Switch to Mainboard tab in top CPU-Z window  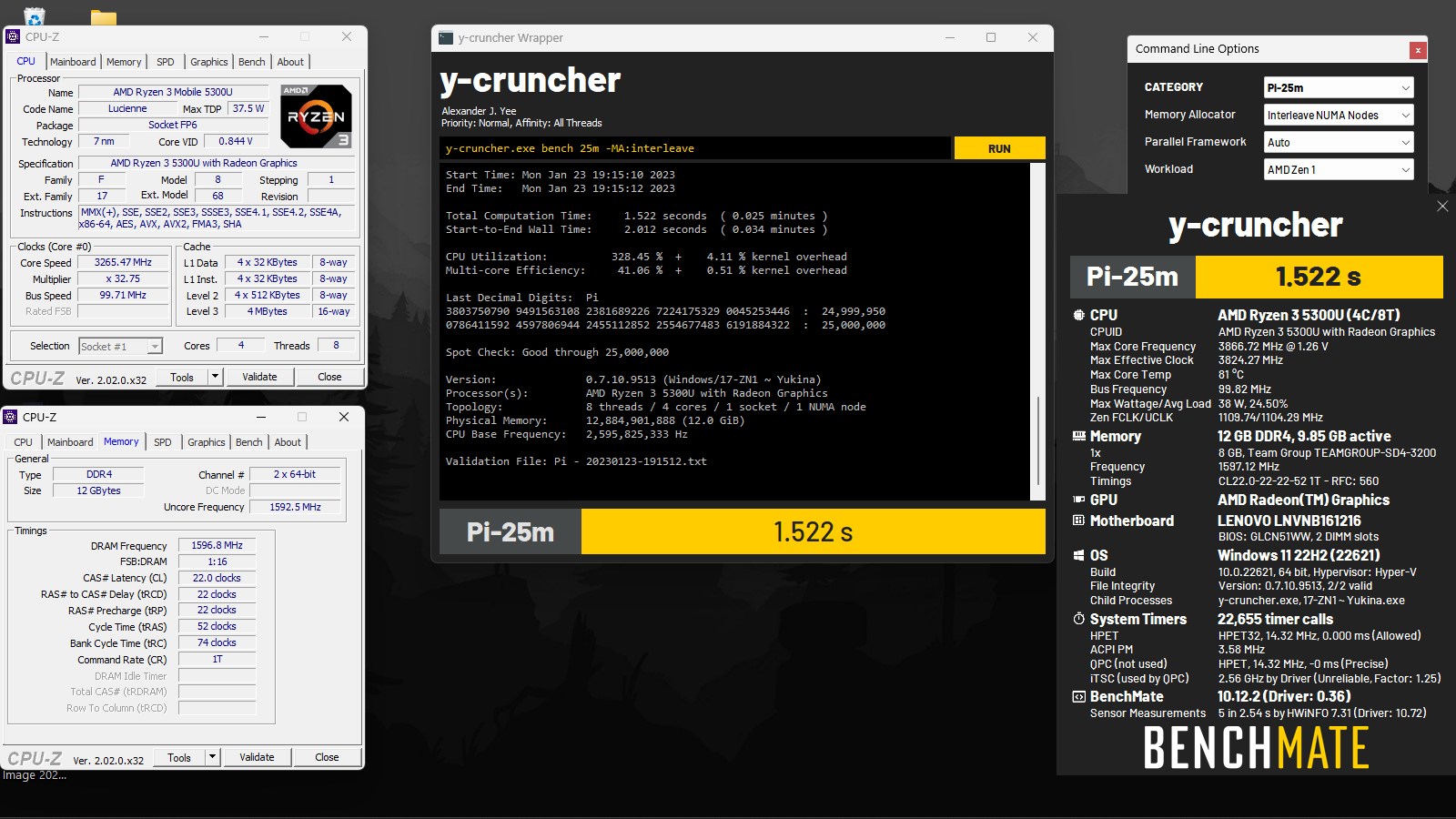pos(73,62)
